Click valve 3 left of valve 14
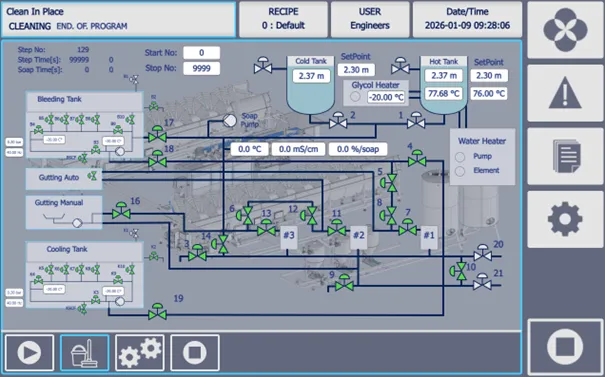This screenshot has height=377, width=605. point(197,253)
